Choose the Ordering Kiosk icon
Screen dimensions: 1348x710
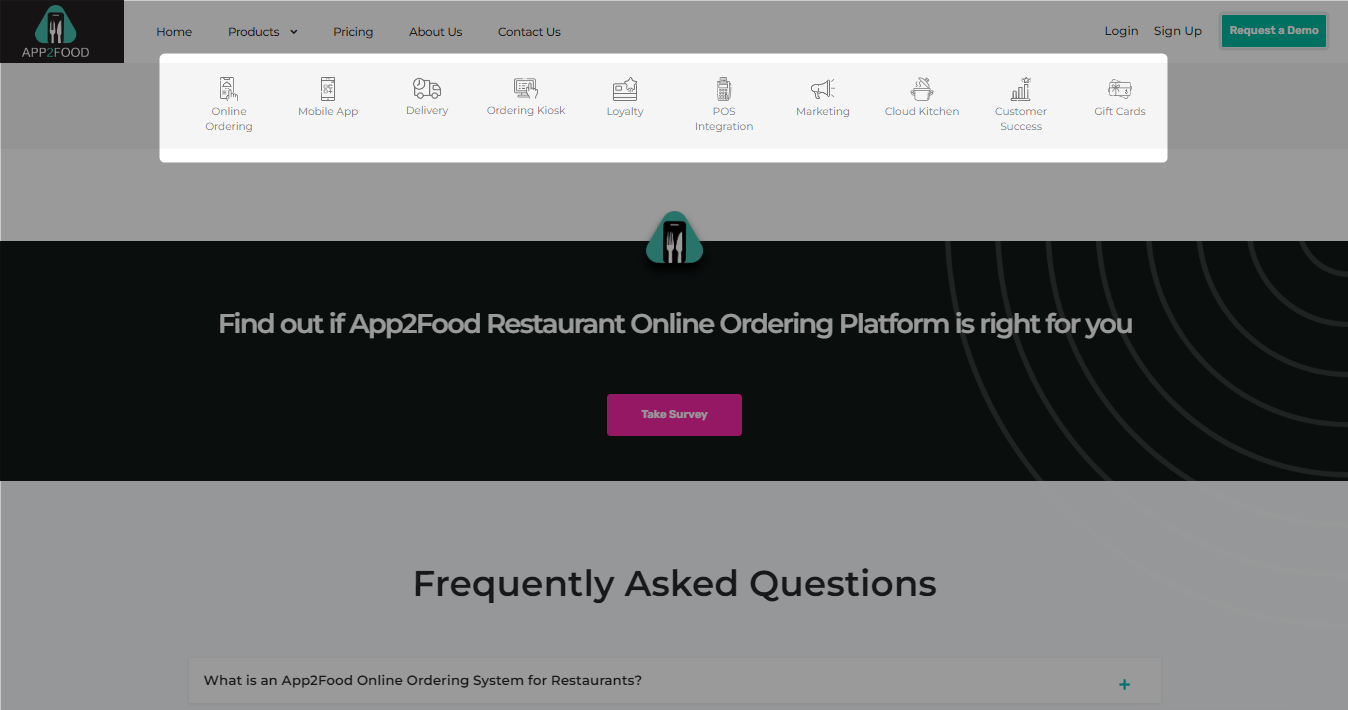coord(526,88)
